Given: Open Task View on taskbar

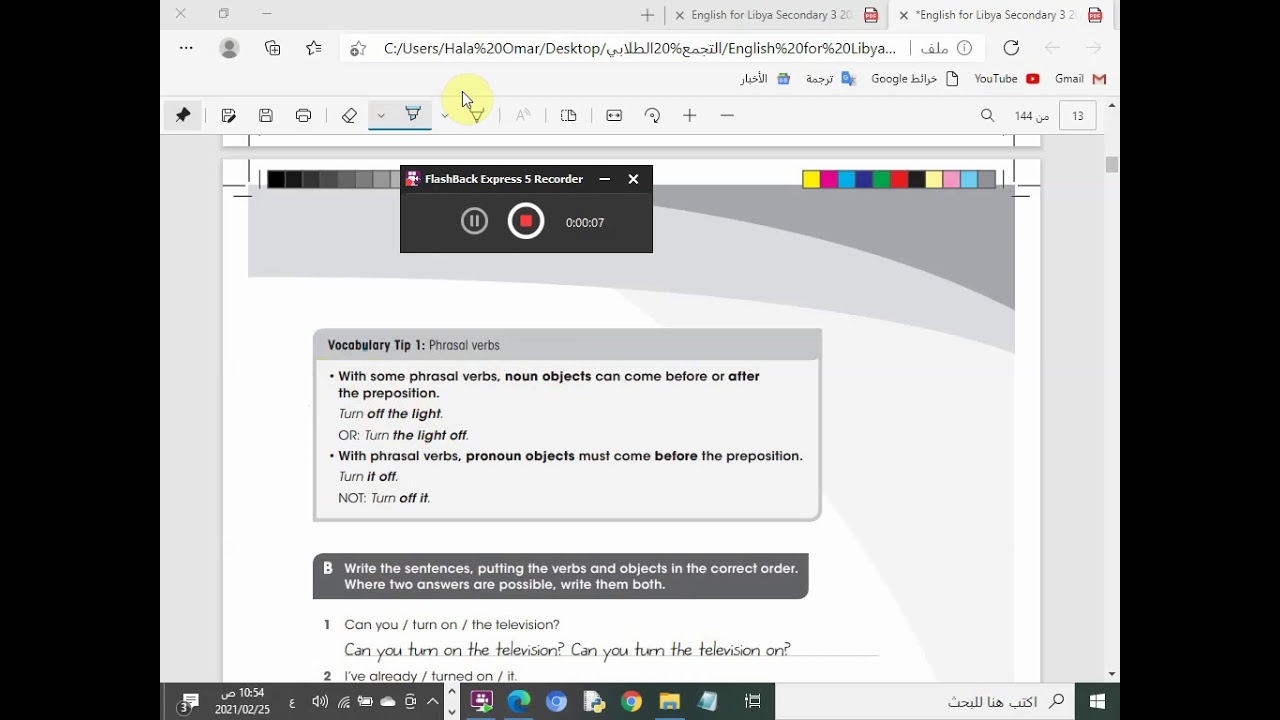Looking at the screenshot, I should click(x=753, y=702).
